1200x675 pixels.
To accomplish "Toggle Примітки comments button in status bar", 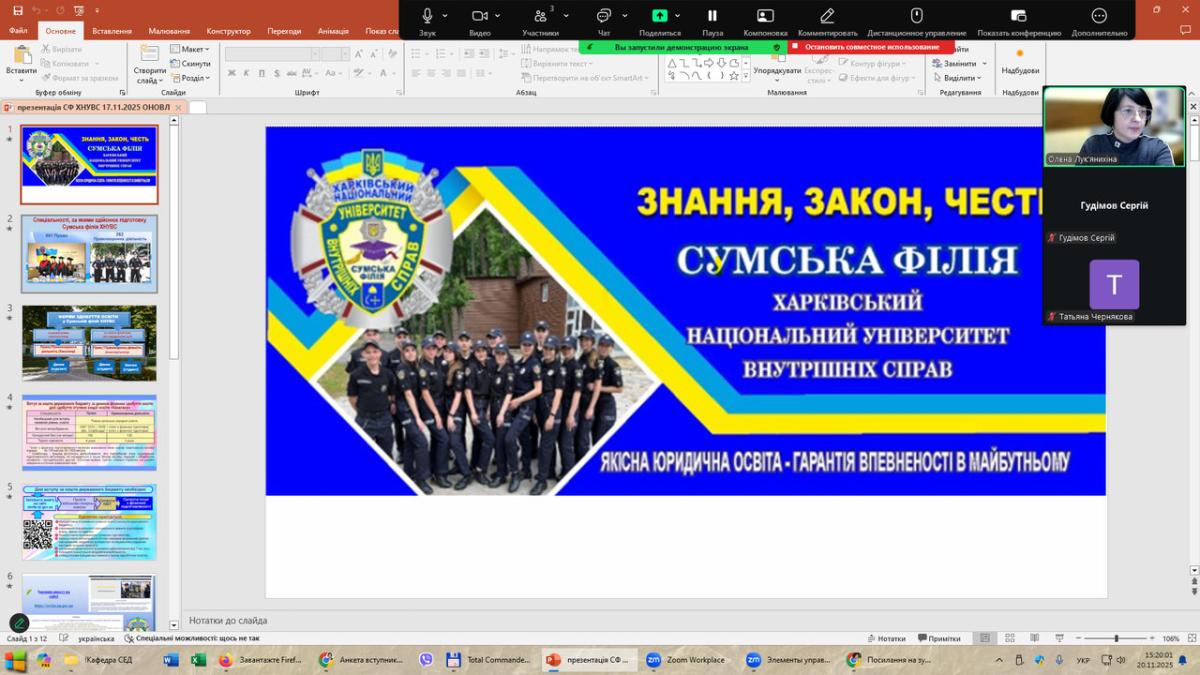I will [938, 638].
